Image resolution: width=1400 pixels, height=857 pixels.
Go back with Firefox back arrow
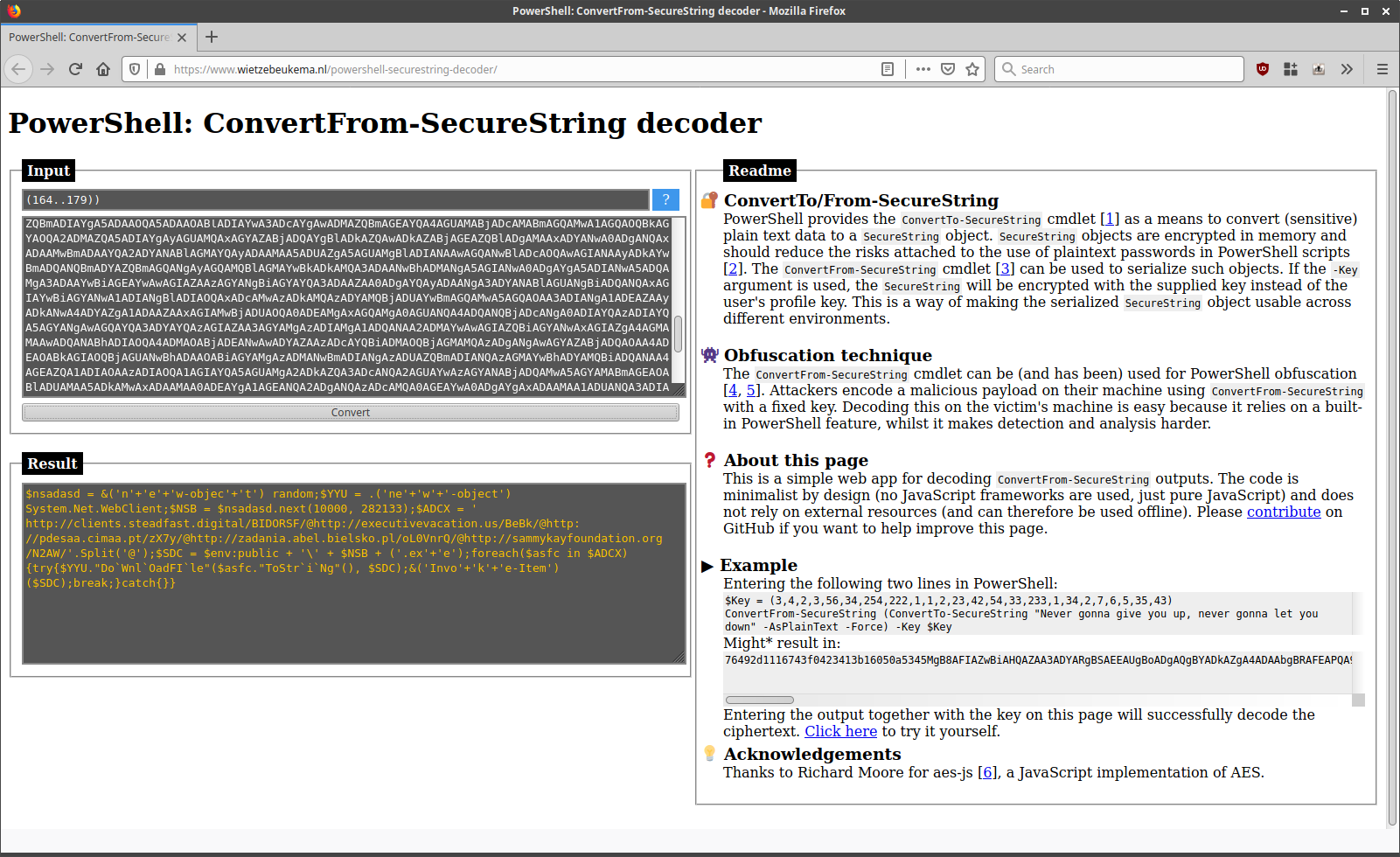point(19,69)
